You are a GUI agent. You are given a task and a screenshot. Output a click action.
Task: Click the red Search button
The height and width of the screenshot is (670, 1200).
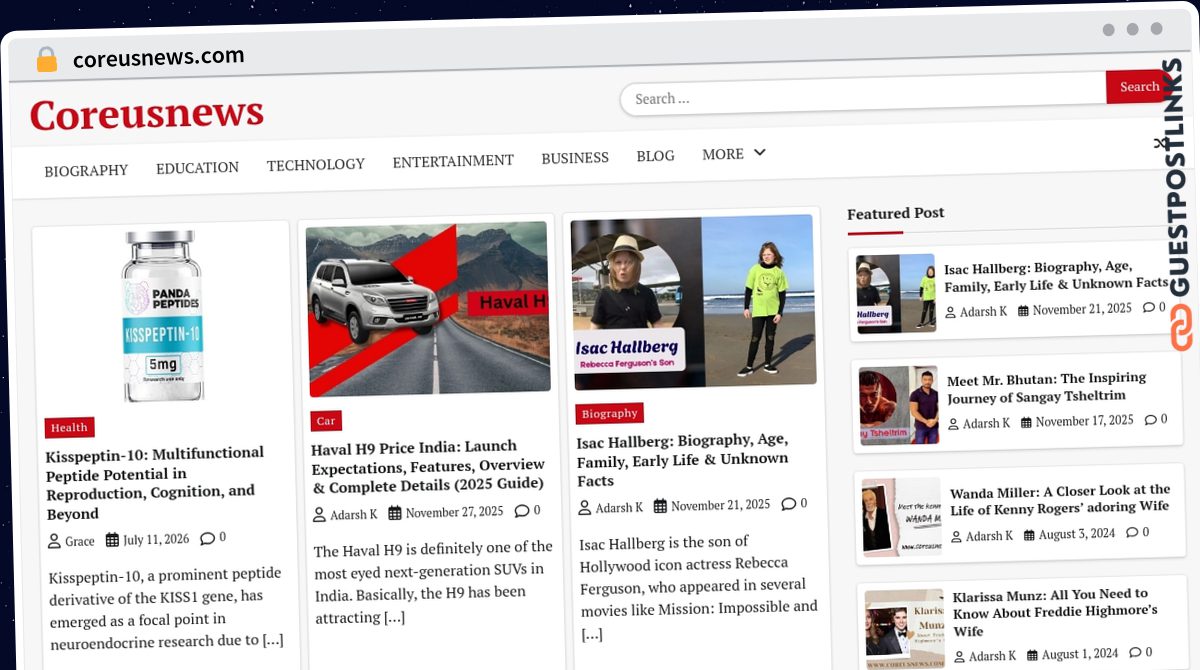click(x=1138, y=87)
